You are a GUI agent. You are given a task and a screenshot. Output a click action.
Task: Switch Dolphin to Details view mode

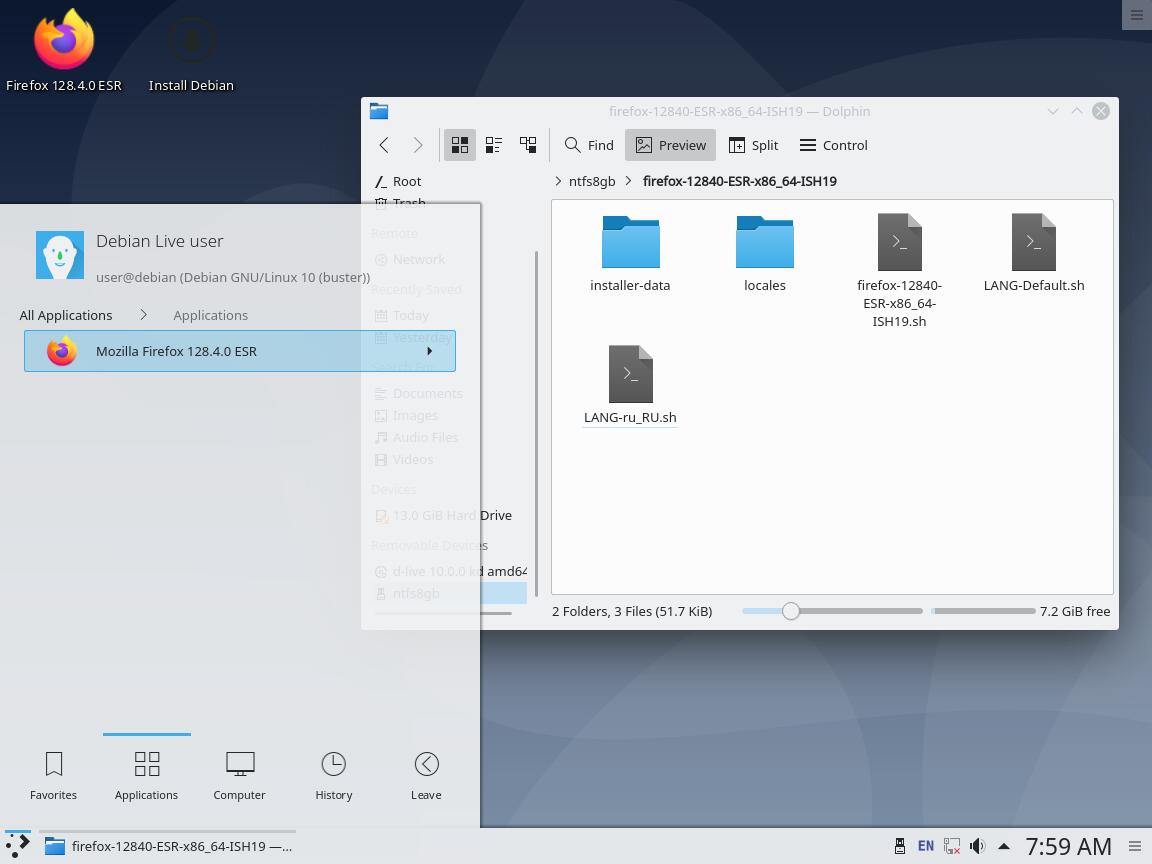(528, 145)
